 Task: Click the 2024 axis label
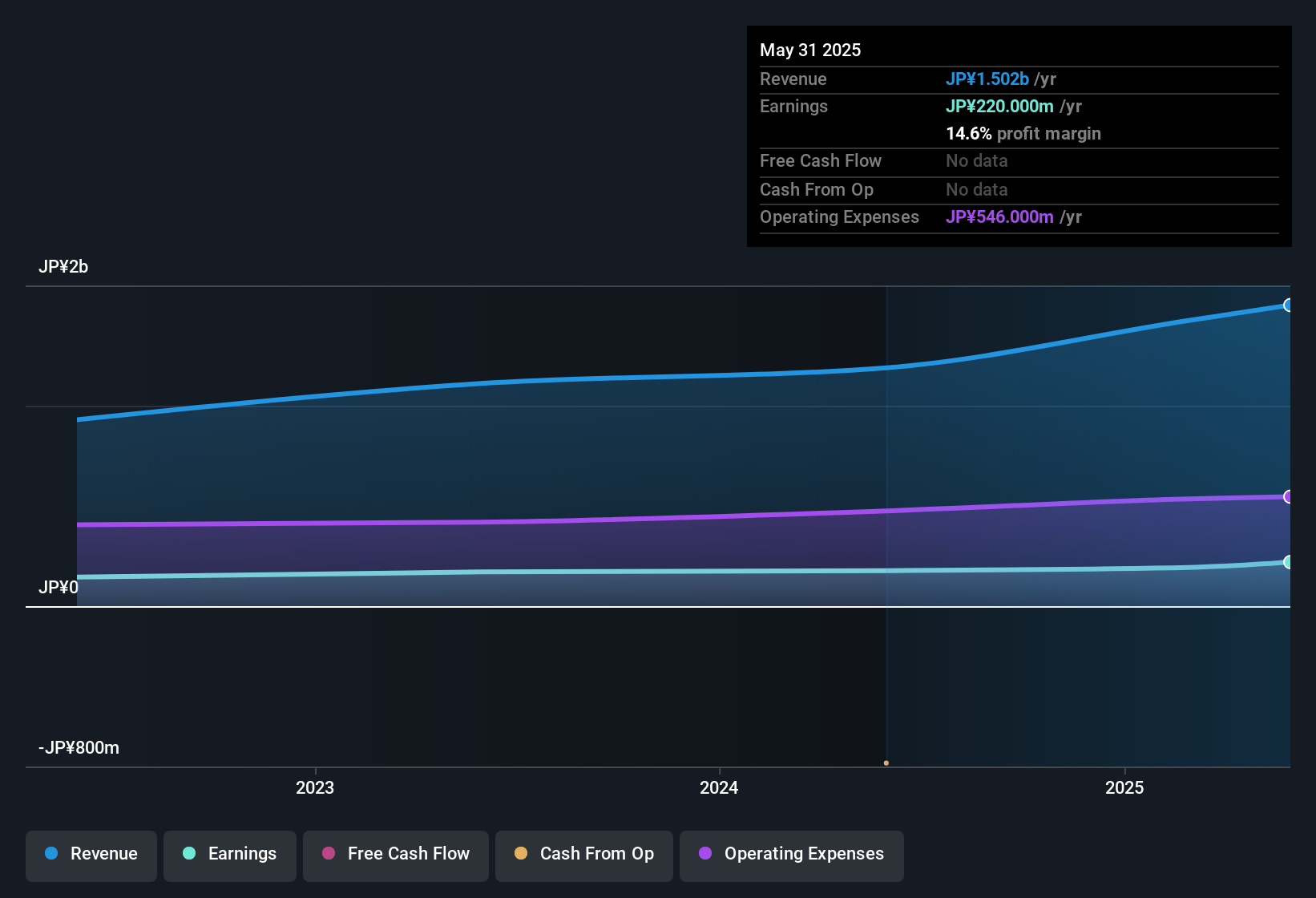click(x=719, y=787)
